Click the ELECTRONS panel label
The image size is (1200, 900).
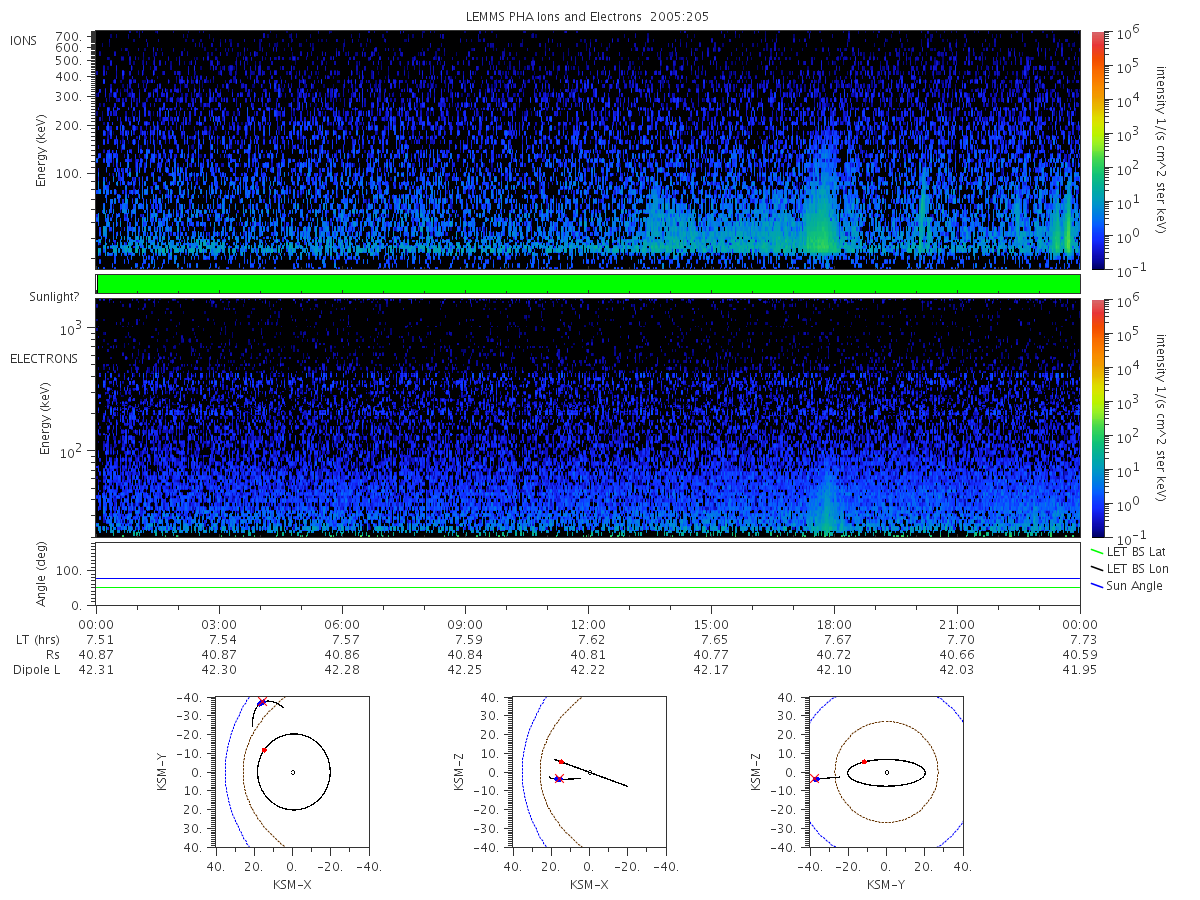(43, 358)
